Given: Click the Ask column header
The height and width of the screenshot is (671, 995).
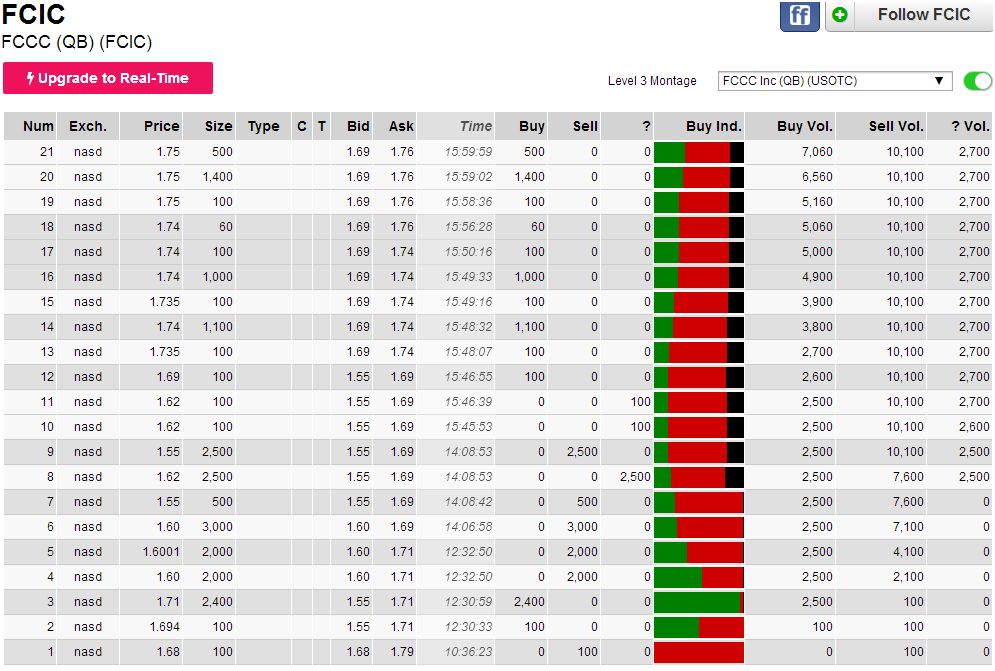Looking at the screenshot, I should point(394,126).
